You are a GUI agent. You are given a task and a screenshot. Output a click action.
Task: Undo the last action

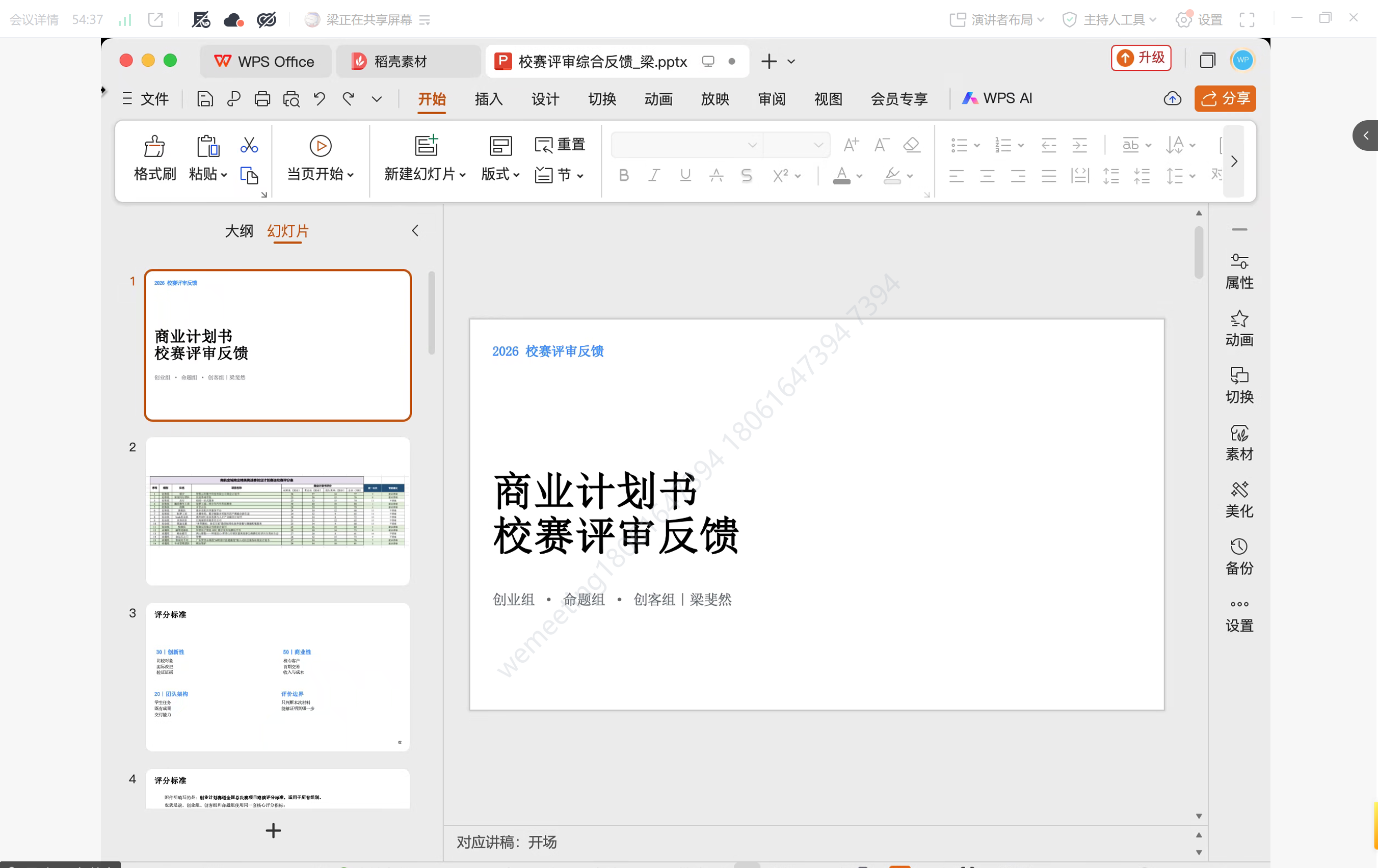[320, 99]
